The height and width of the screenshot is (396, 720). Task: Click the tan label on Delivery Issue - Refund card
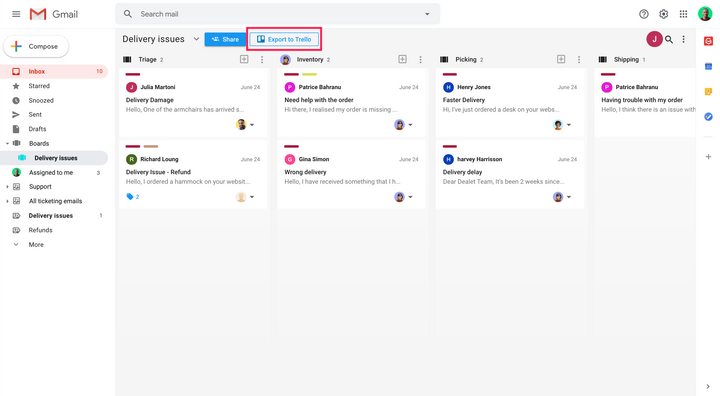151,147
